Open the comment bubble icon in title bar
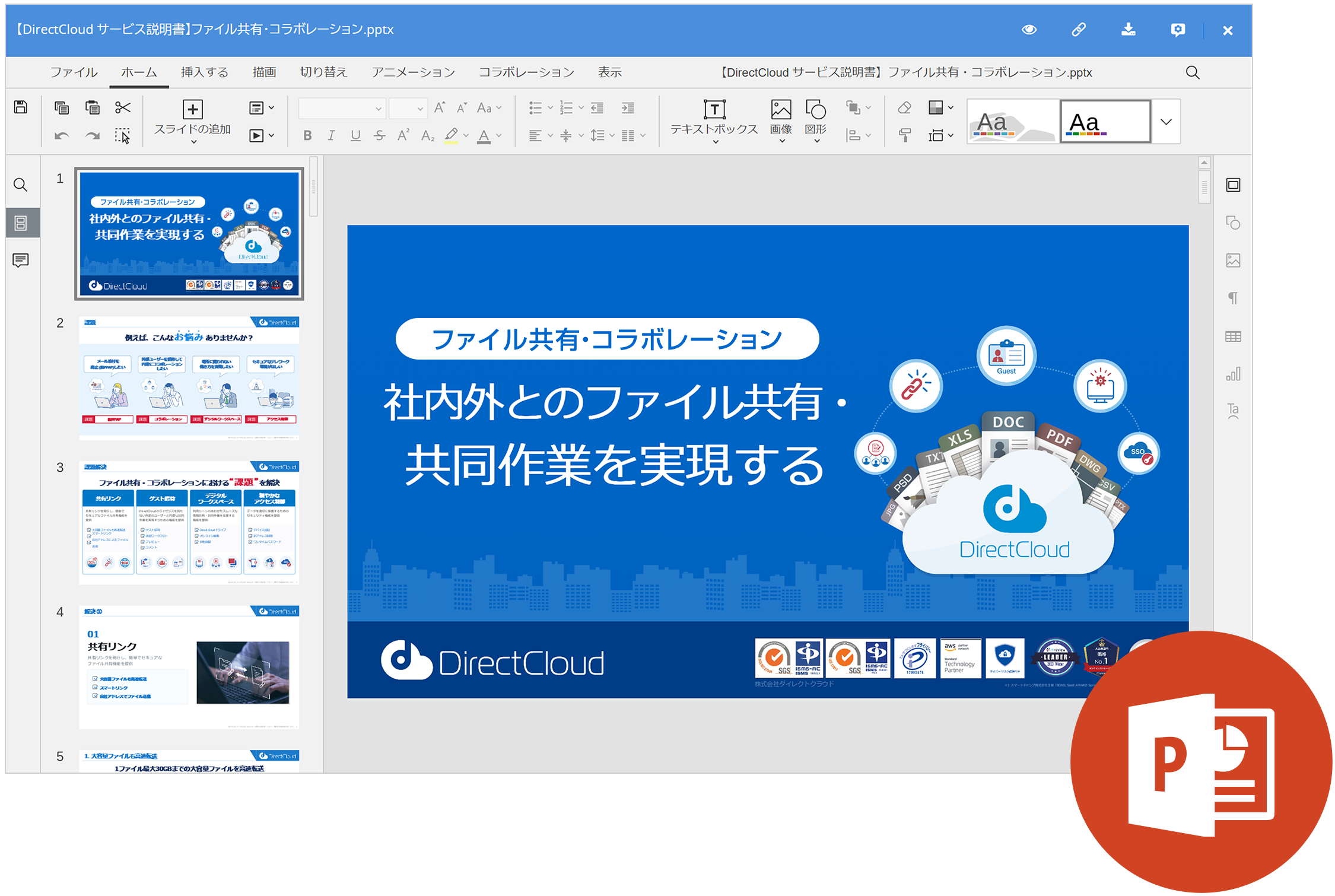This screenshot has width=1335, height=896. tap(1178, 30)
